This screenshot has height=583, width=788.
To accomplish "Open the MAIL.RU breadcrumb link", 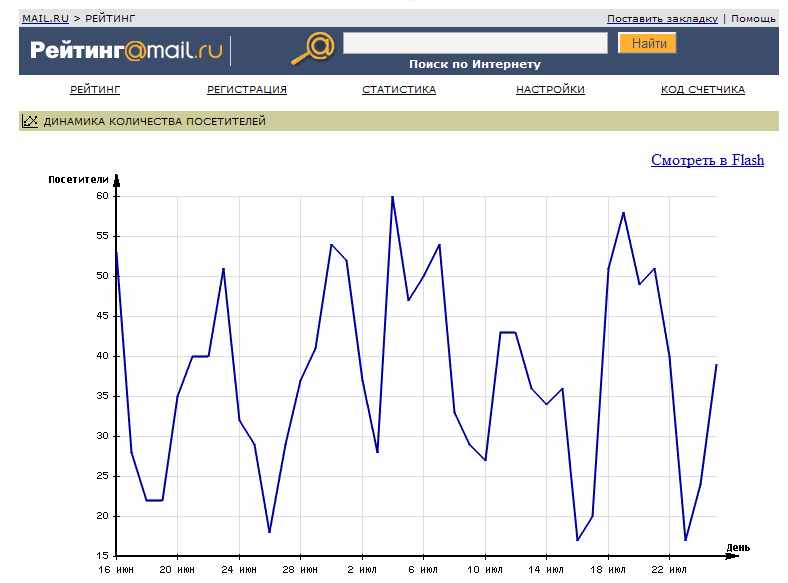I will click(45, 19).
